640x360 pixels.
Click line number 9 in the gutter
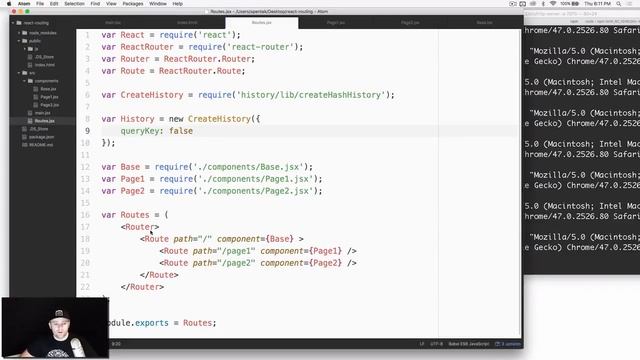pyautogui.click(x=87, y=131)
